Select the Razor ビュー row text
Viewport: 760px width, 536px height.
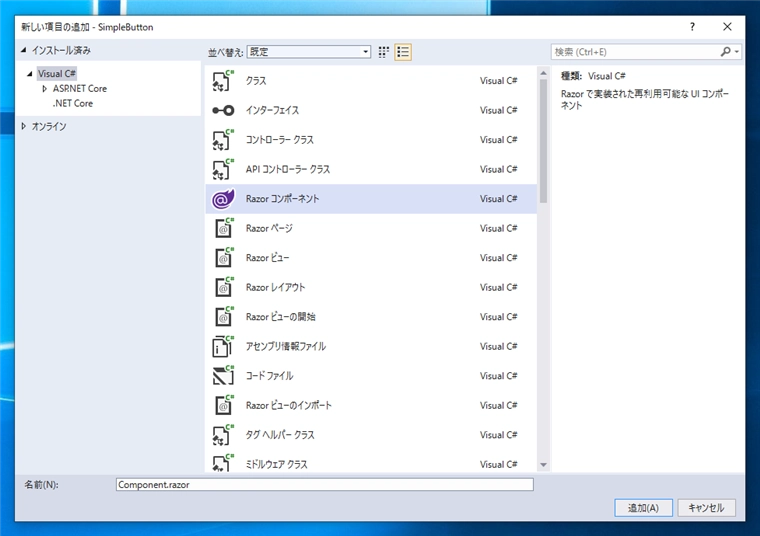click(x=268, y=258)
